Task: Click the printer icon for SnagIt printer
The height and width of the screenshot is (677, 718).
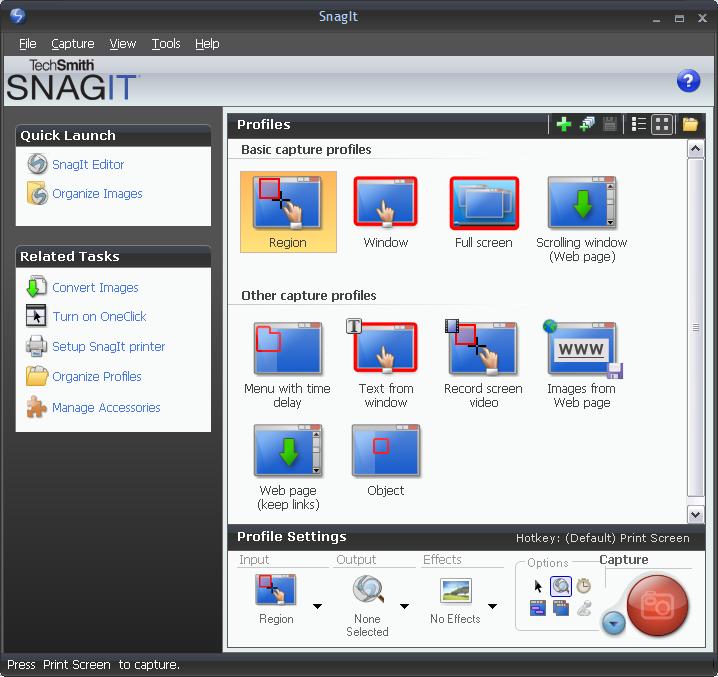Action: point(37,346)
